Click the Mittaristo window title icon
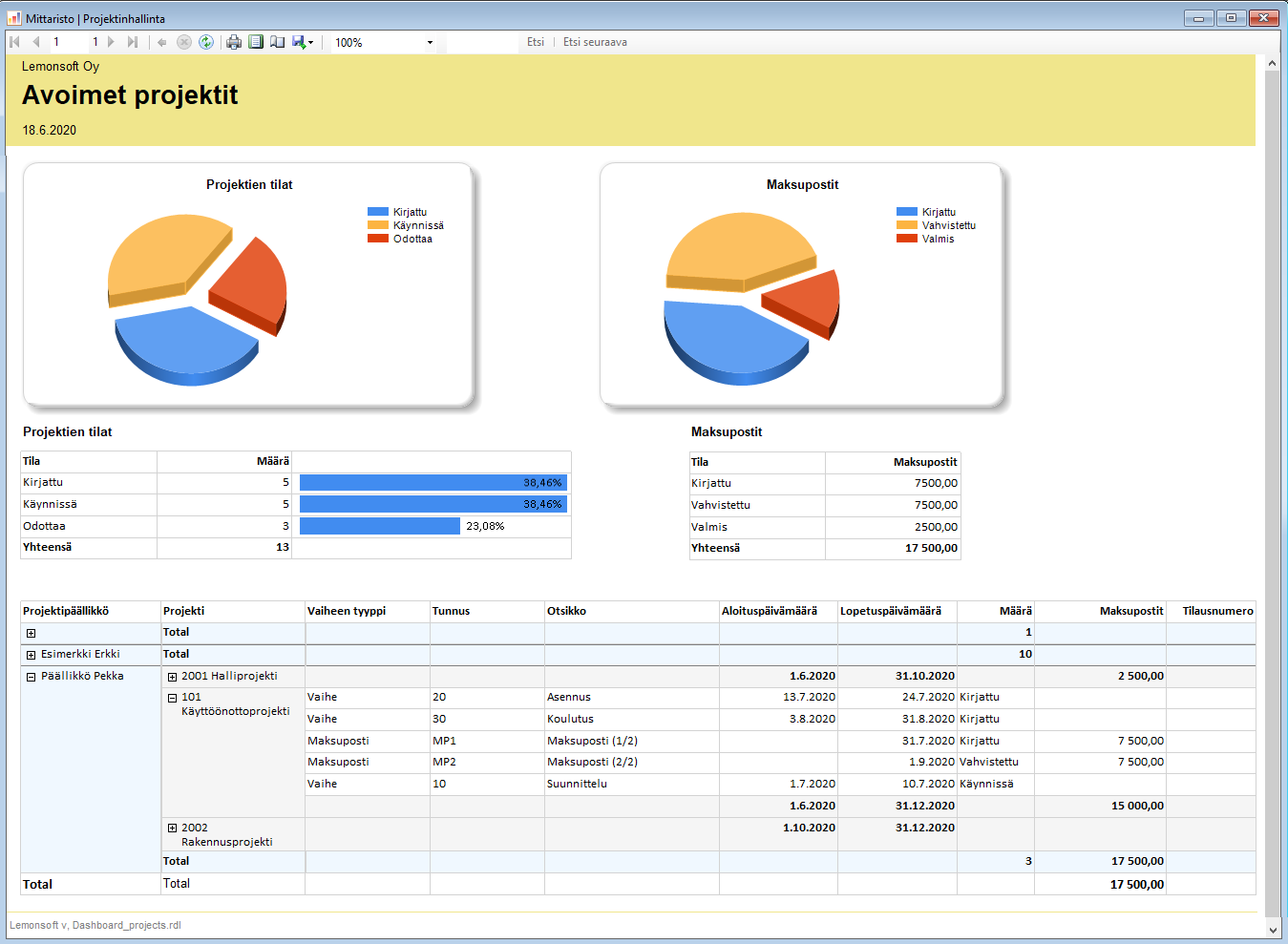1288x944 pixels. tap(14, 18)
